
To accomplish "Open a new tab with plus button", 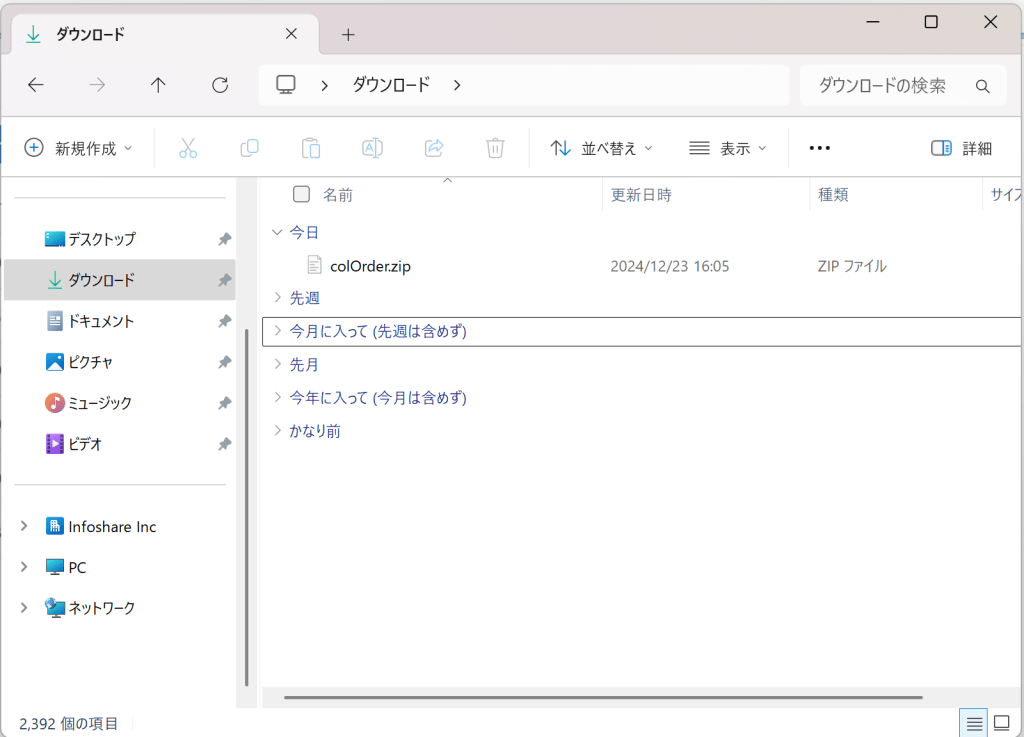I will [348, 34].
